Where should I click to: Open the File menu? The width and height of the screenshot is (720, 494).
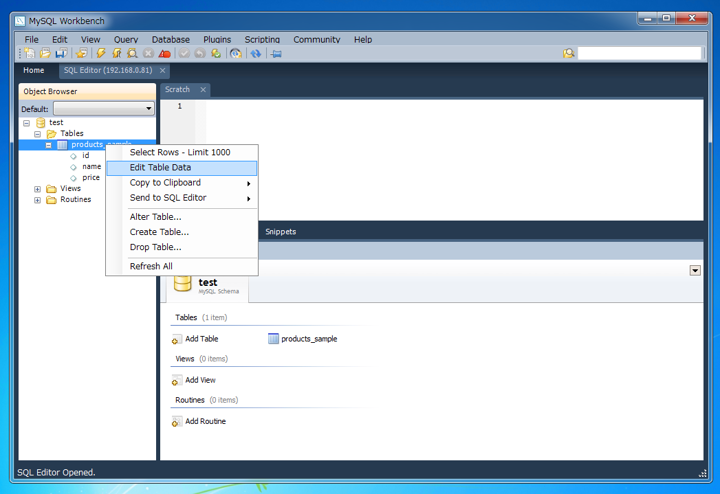(x=32, y=39)
